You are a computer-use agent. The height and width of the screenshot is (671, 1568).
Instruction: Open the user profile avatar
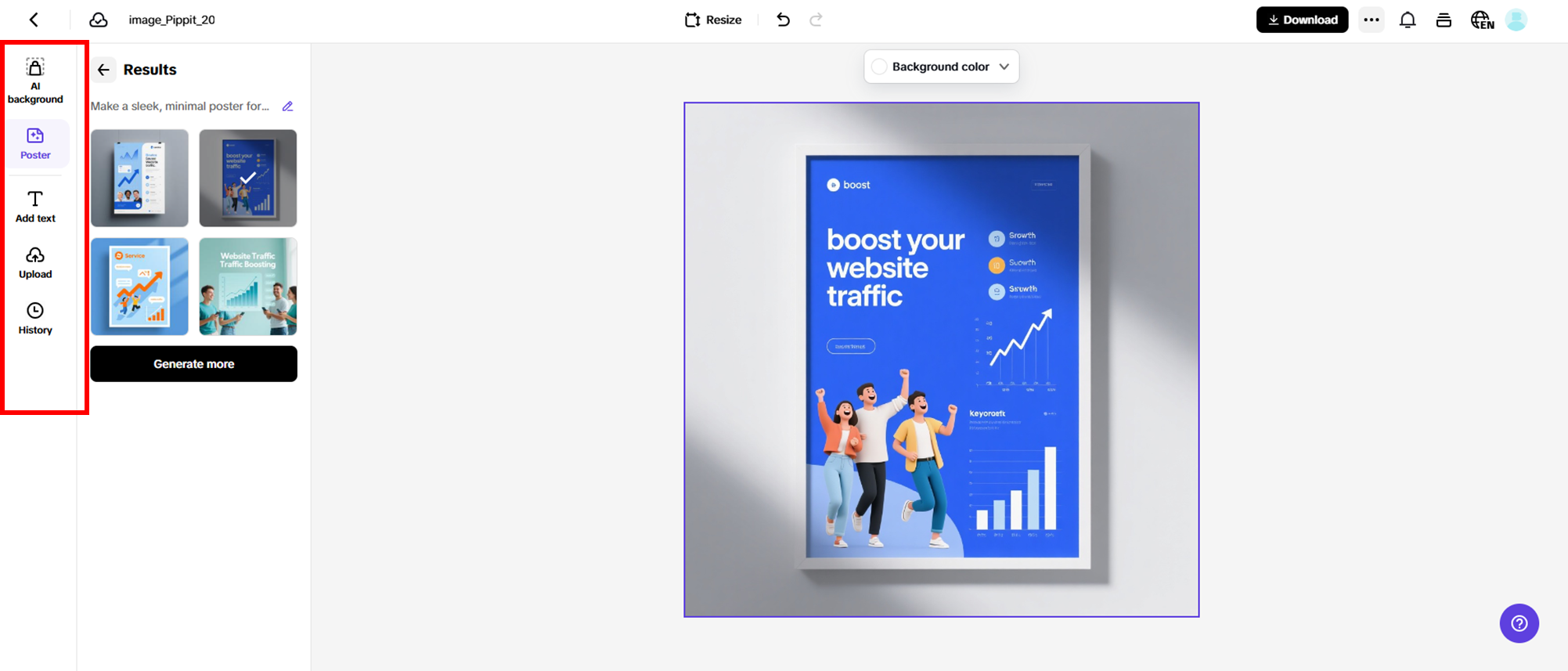tap(1516, 20)
